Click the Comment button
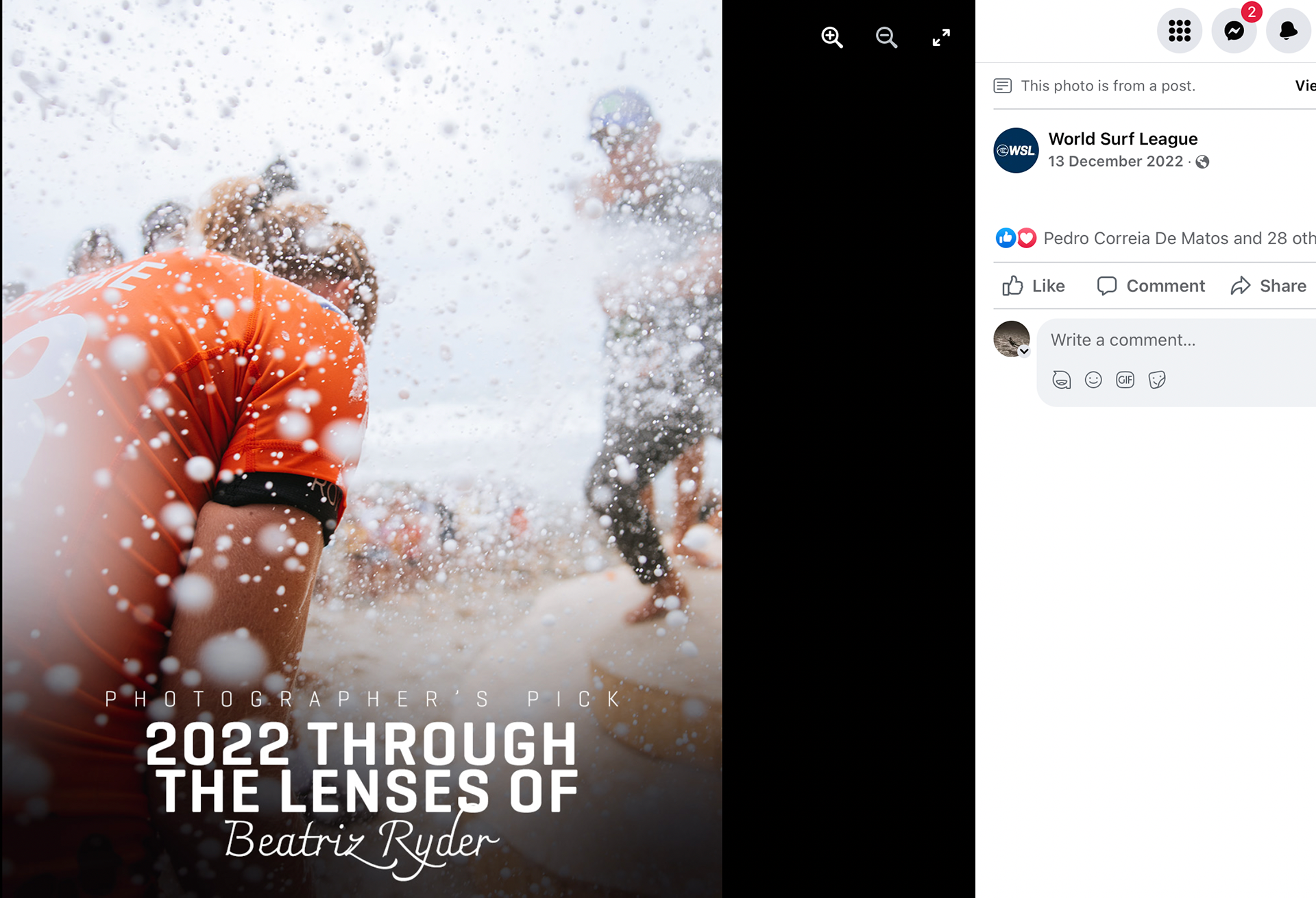 (x=1151, y=286)
